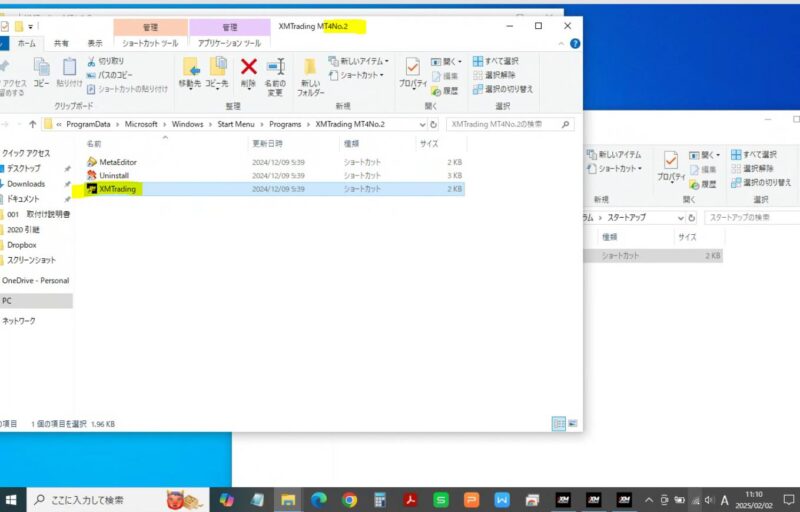800x512 pixels.
Task: Click the taskbar search box ここに入力して検索
Action: coord(117,500)
